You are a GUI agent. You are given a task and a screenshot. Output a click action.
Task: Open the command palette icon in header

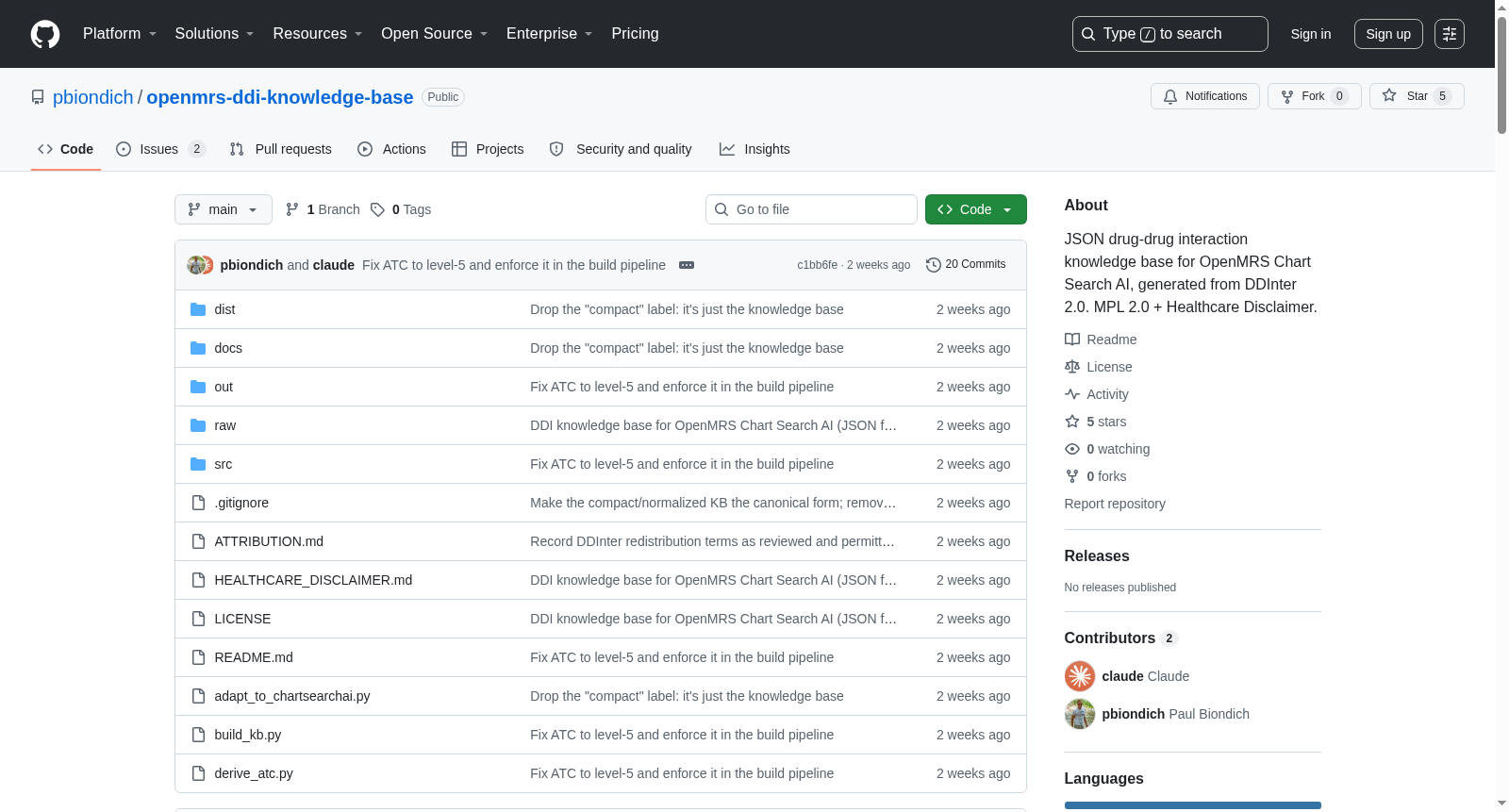click(1450, 34)
